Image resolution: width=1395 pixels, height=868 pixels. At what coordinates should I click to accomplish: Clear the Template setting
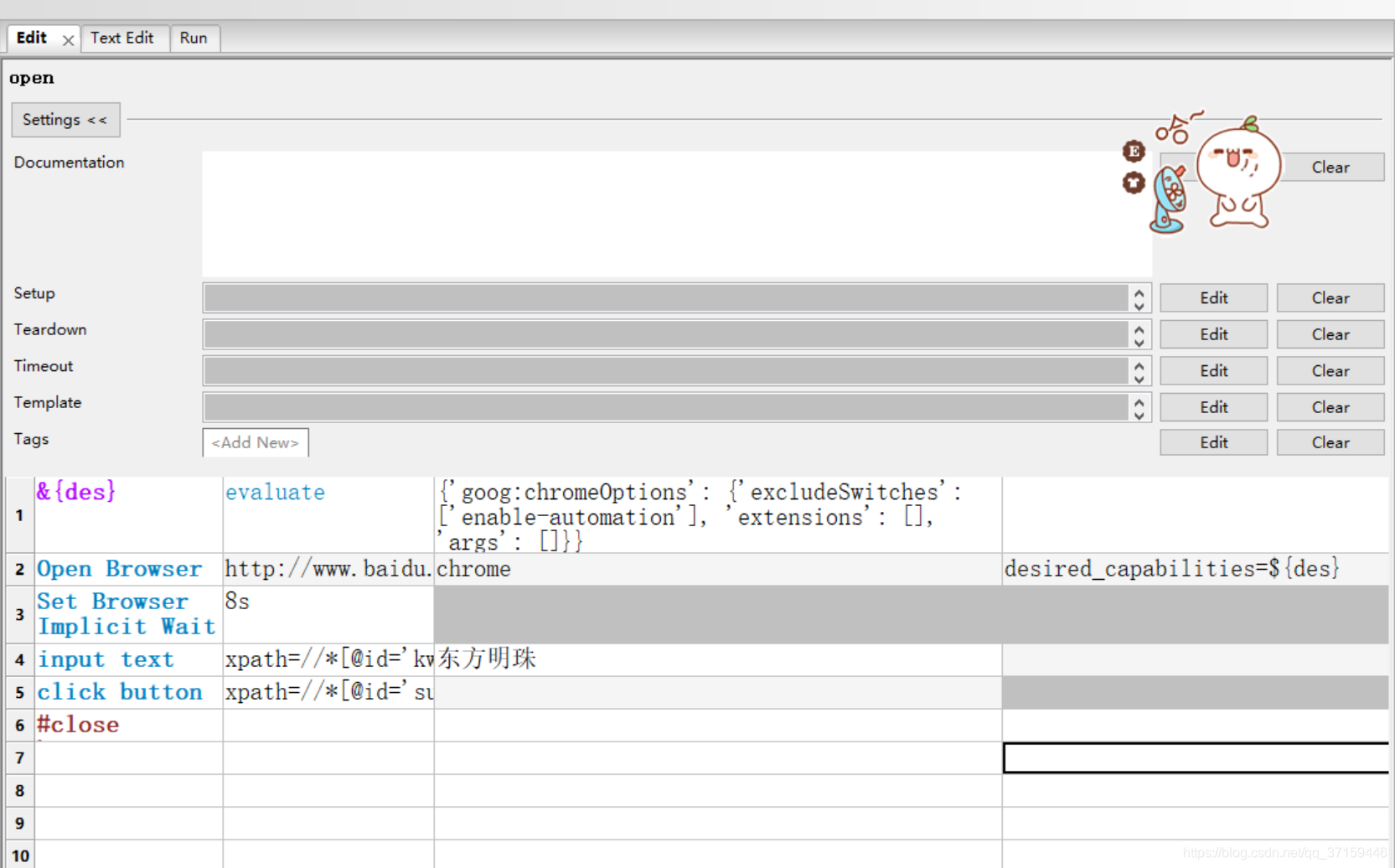1330,406
